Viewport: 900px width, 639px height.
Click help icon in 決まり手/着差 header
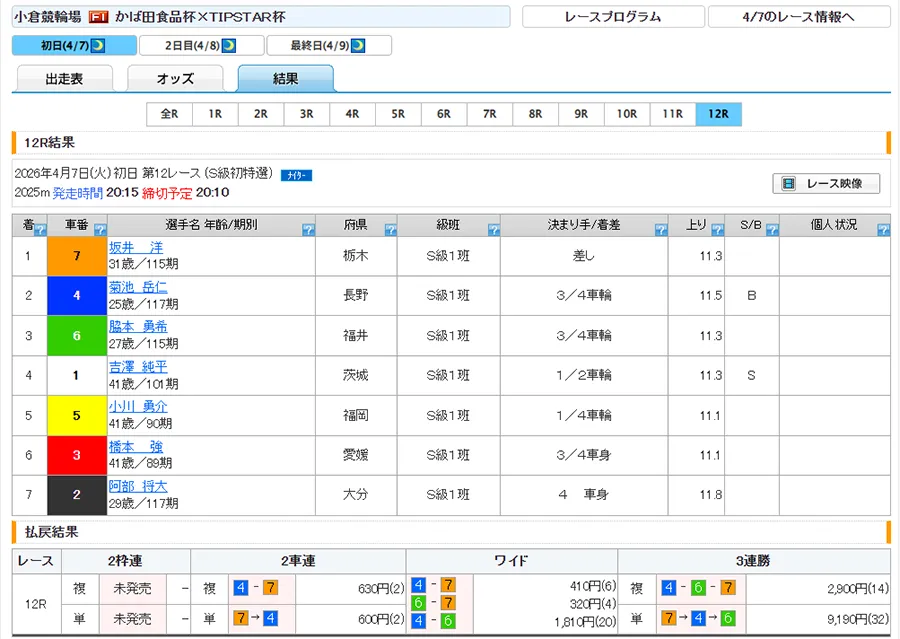coord(660,230)
